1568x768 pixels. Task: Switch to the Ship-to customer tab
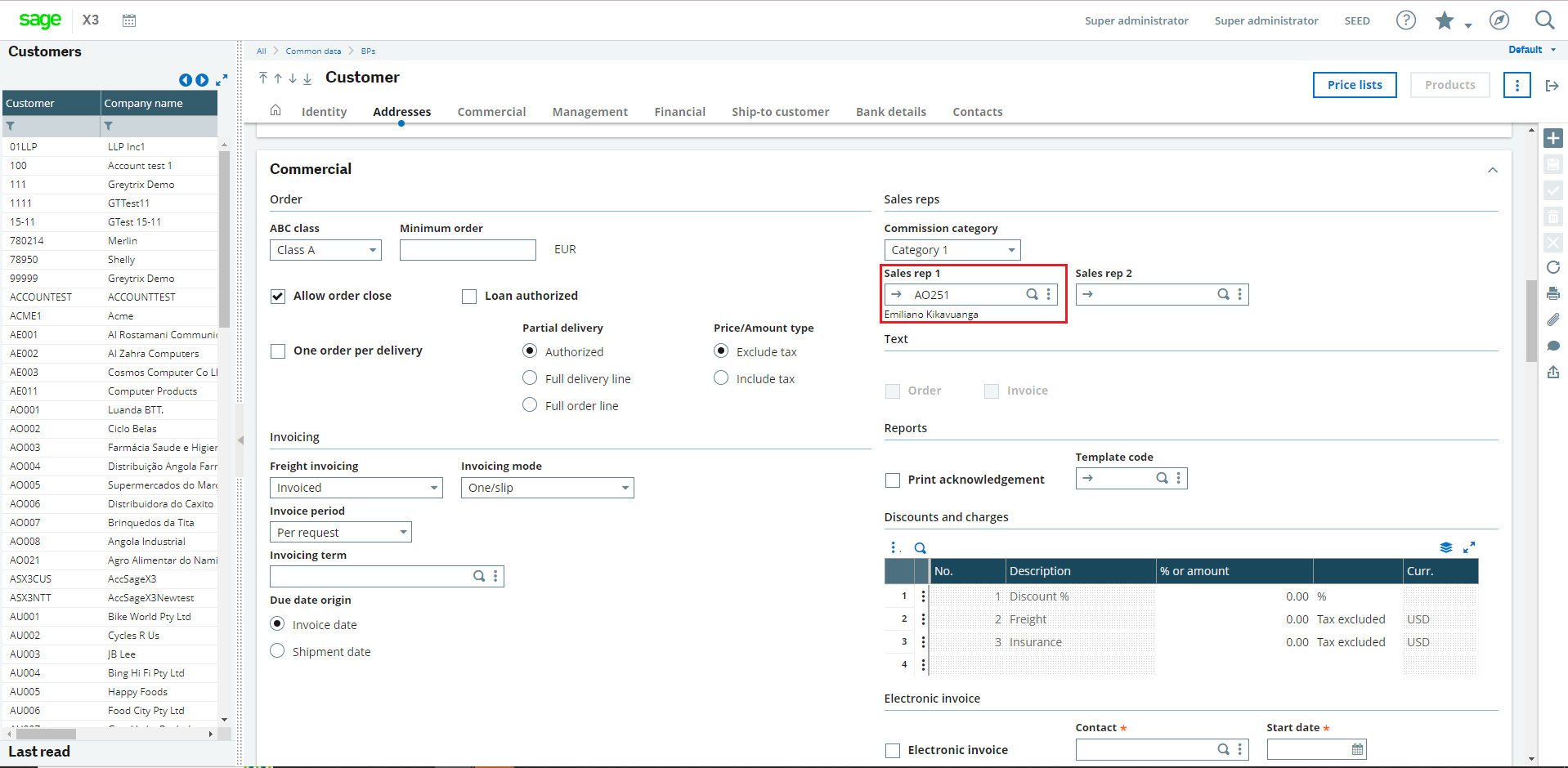[780, 112]
